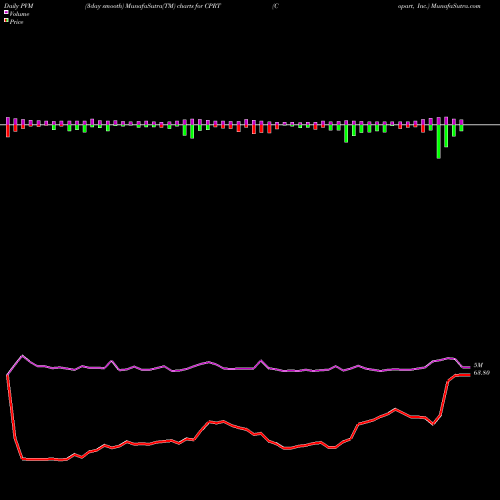The height and width of the screenshot is (500, 500).
Task: Click the tallest green bar in the chart
Action: (x=439, y=141)
